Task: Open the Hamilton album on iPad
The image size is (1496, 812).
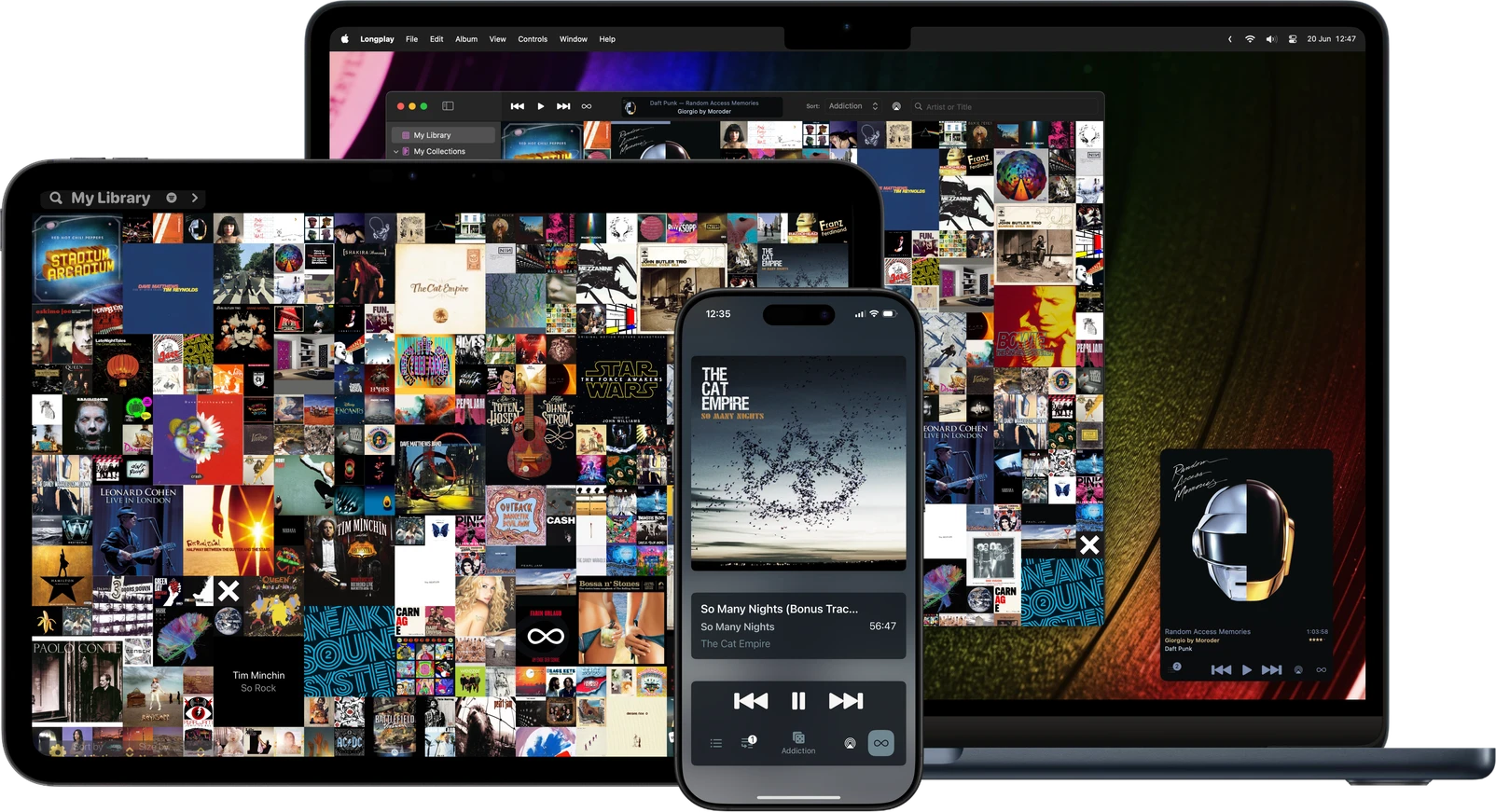Action: click(x=62, y=576)
